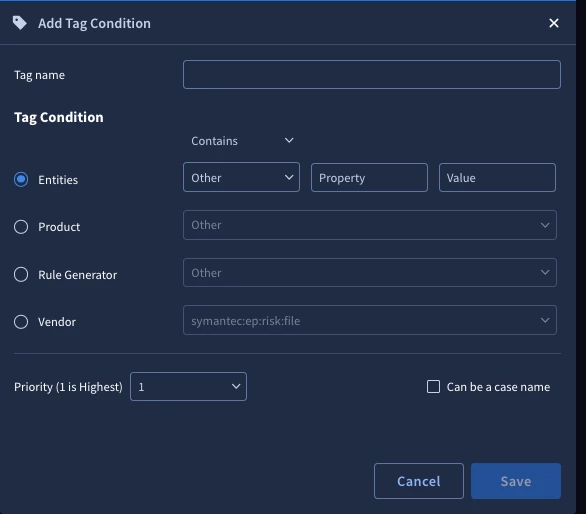Click the Save button
This screenshot has width=586, height=514.
pyautogui.click(x=516, y=481)
